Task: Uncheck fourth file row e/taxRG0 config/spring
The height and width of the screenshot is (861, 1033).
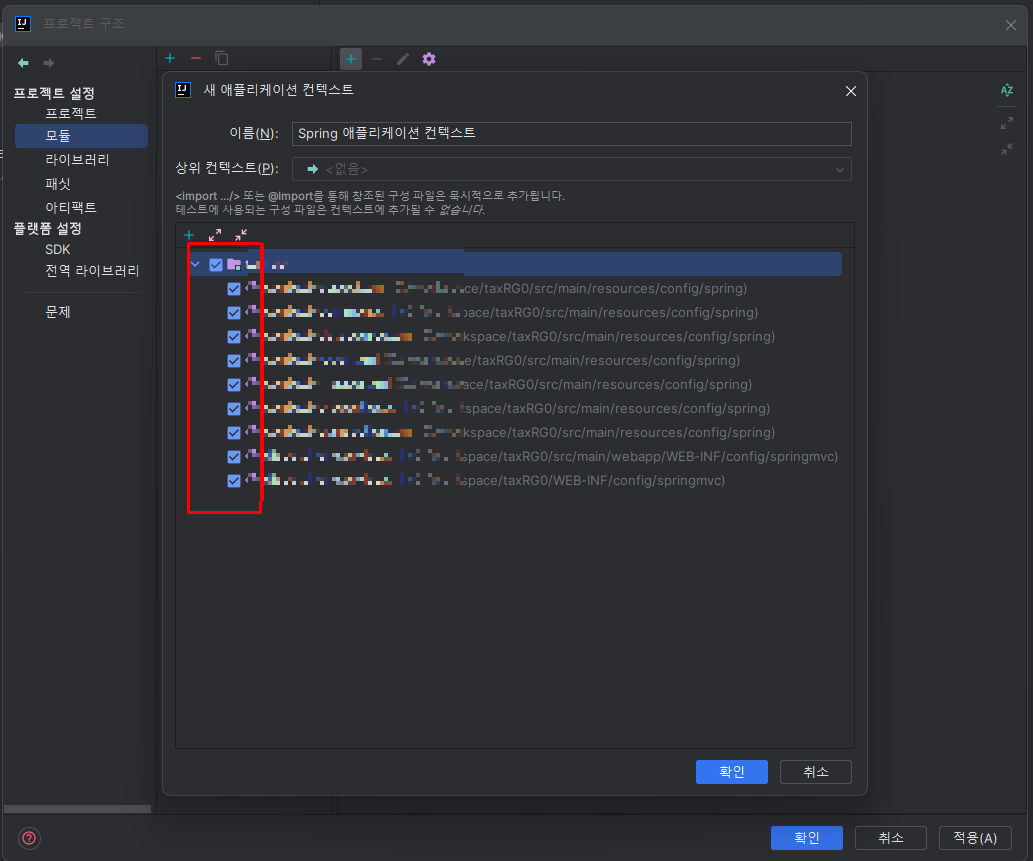Action: pos(234,361)
